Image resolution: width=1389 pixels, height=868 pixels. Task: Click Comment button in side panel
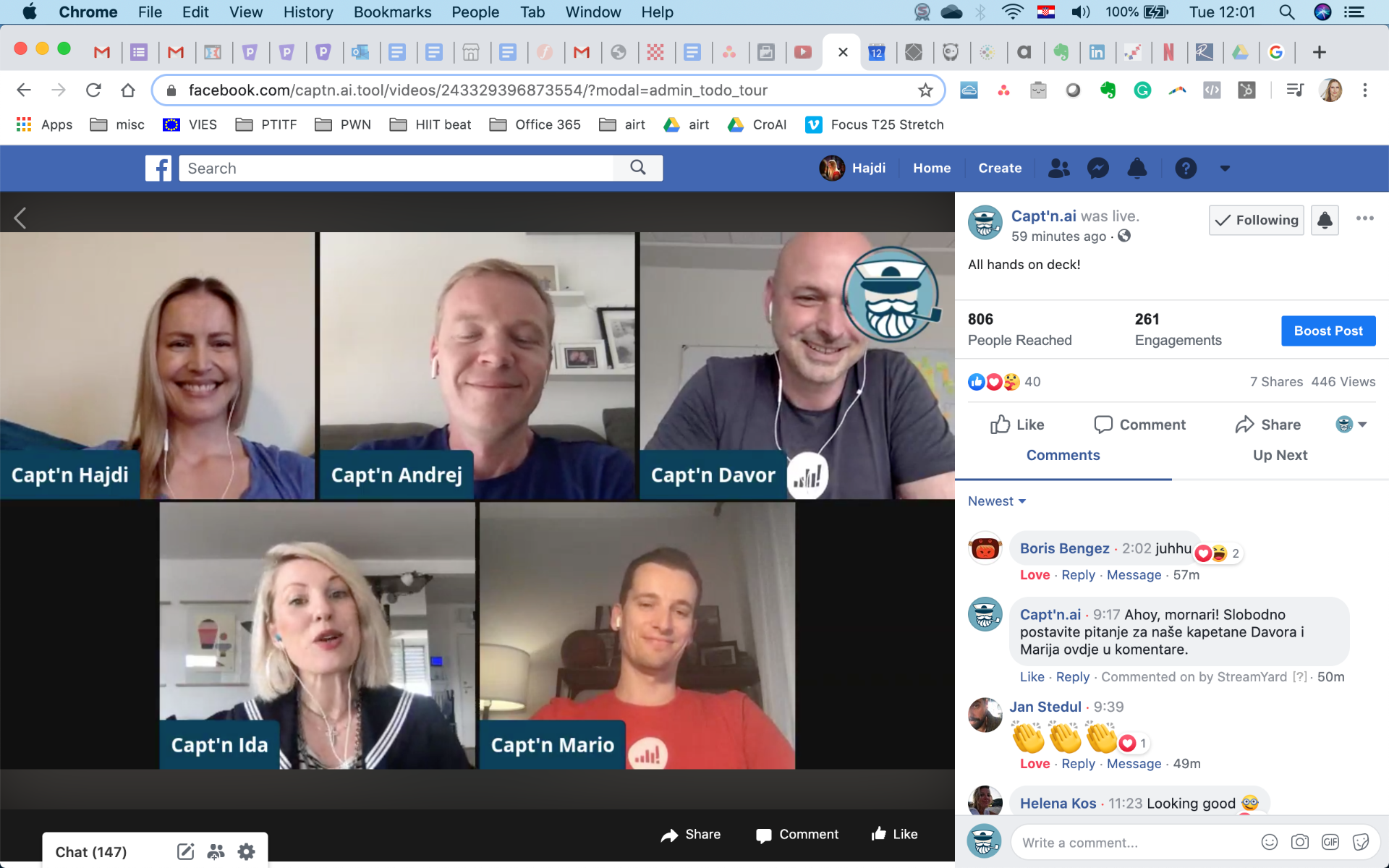[x=1139, y=425]
